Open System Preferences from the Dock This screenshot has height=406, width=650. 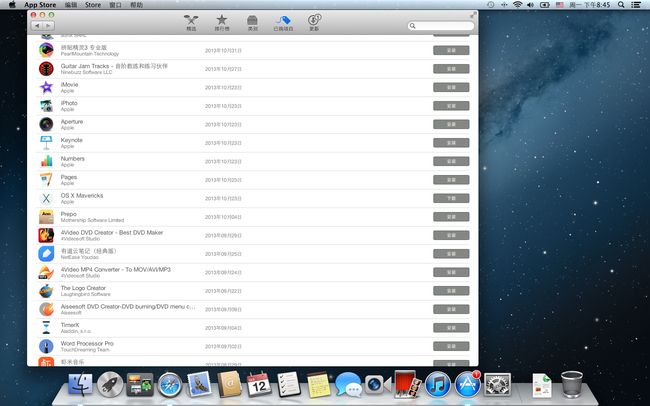(497, 384)
